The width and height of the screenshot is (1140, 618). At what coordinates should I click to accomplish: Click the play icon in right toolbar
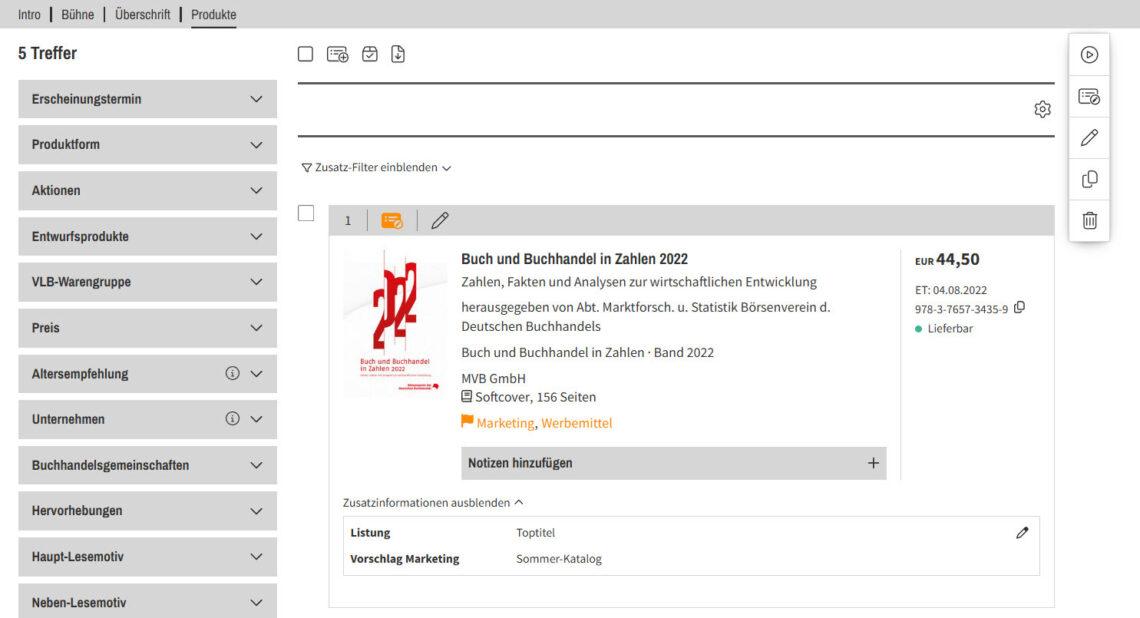click(x=1089, y=55)
